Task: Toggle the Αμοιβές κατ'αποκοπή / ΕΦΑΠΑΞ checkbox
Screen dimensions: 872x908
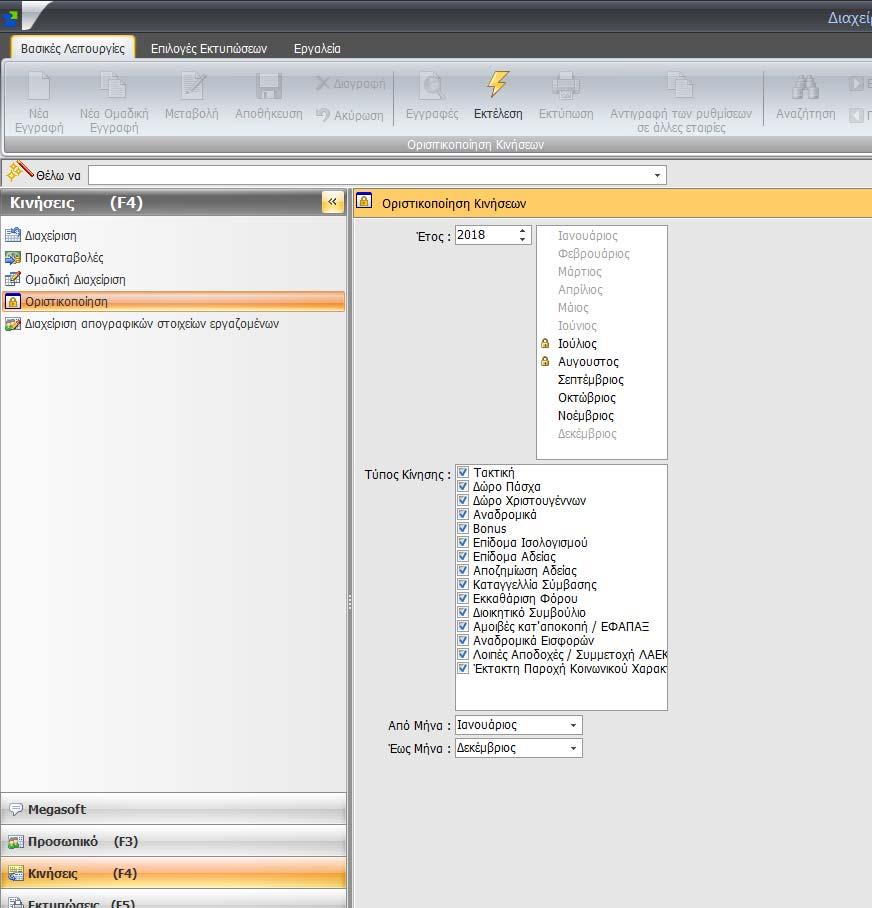Action: [x=463, y=626]
